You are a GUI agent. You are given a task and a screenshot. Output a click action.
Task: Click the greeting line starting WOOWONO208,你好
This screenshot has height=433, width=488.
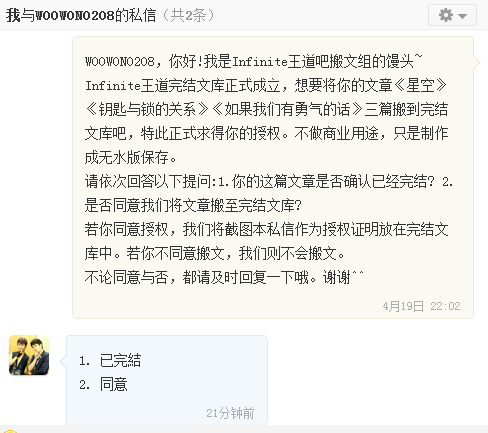tap(254, 61)
